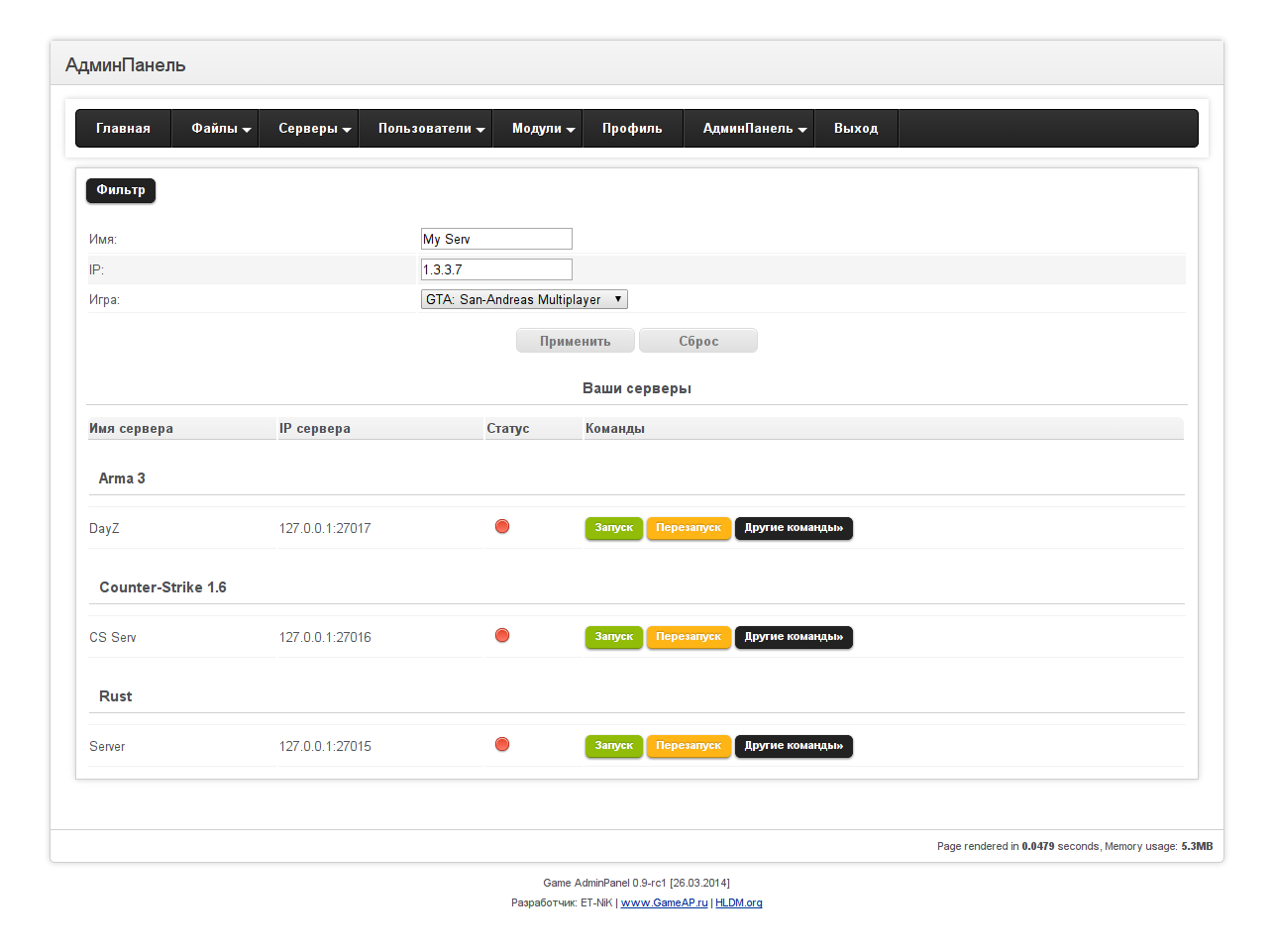The width and height of the screenshot is (1274, 952).
Task: Go to the Главная page
Action: point(123,129)
